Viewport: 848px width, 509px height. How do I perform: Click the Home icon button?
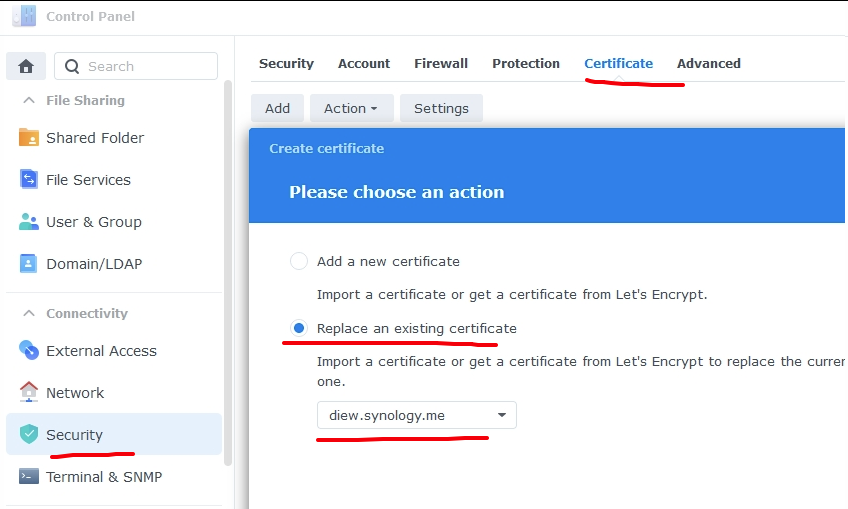pyautogui.click(x=26, y=66)
